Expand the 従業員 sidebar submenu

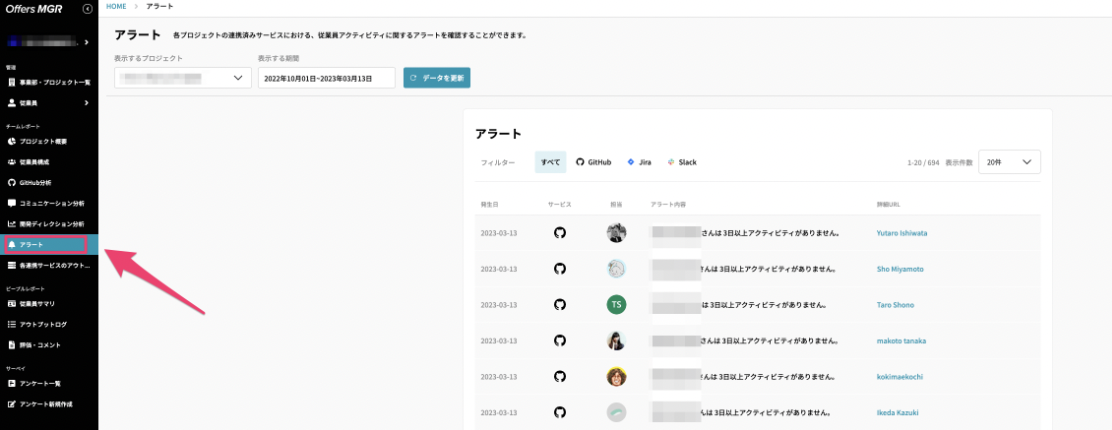[x=49, y=103]
